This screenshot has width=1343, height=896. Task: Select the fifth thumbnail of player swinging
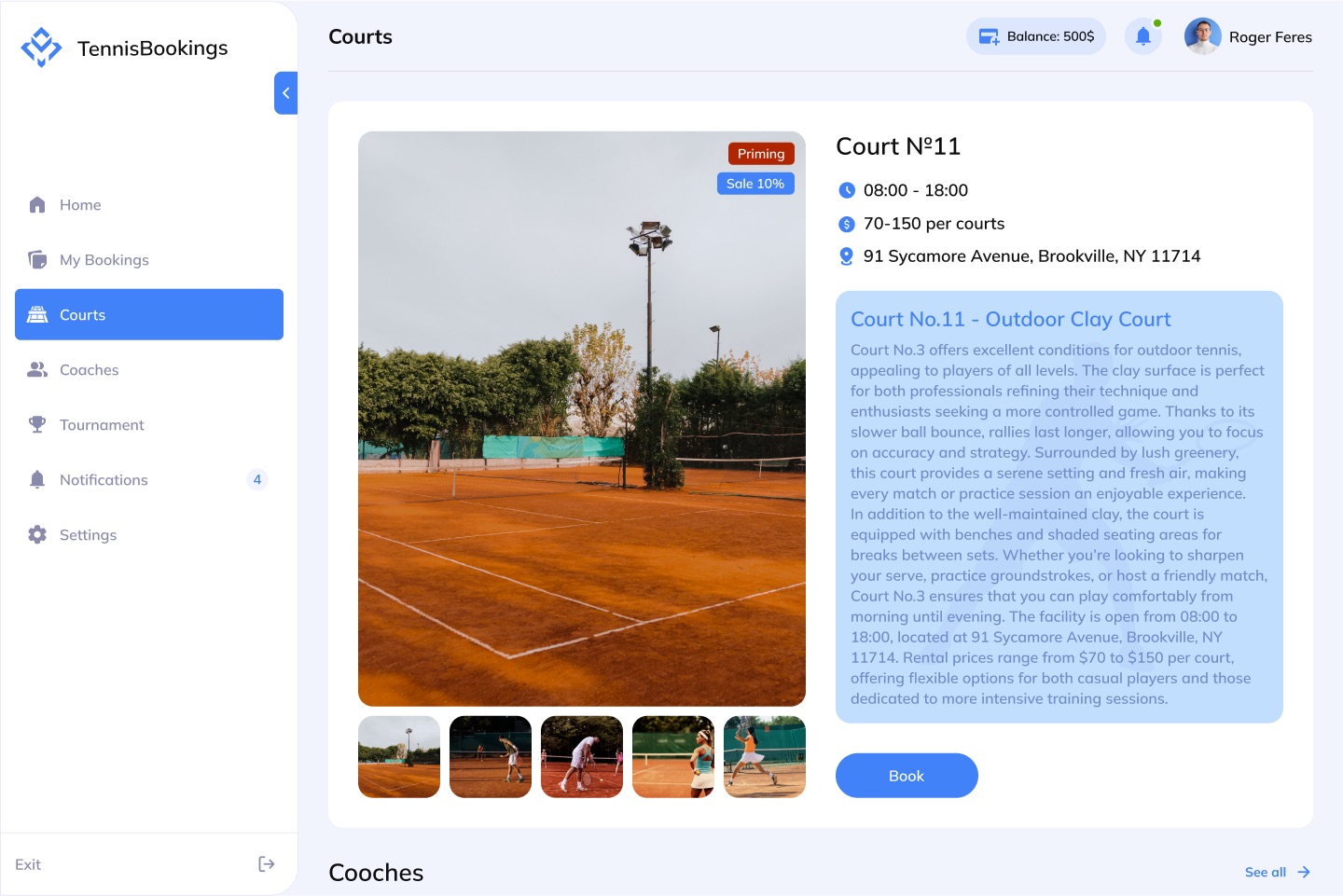[765, 757]
